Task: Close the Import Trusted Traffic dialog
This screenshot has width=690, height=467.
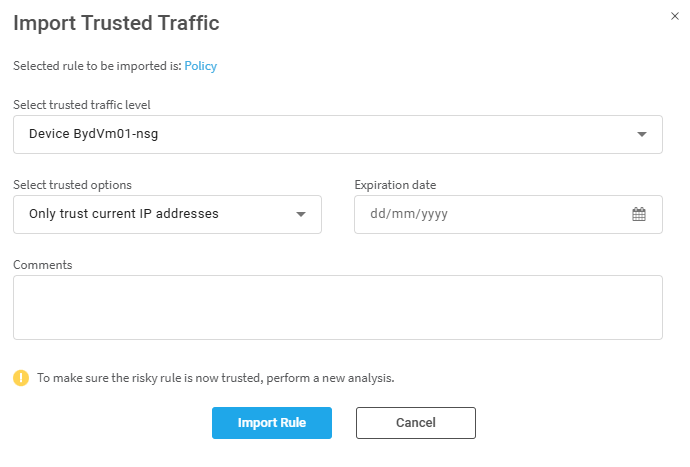Action: click(x=674, y=16)
